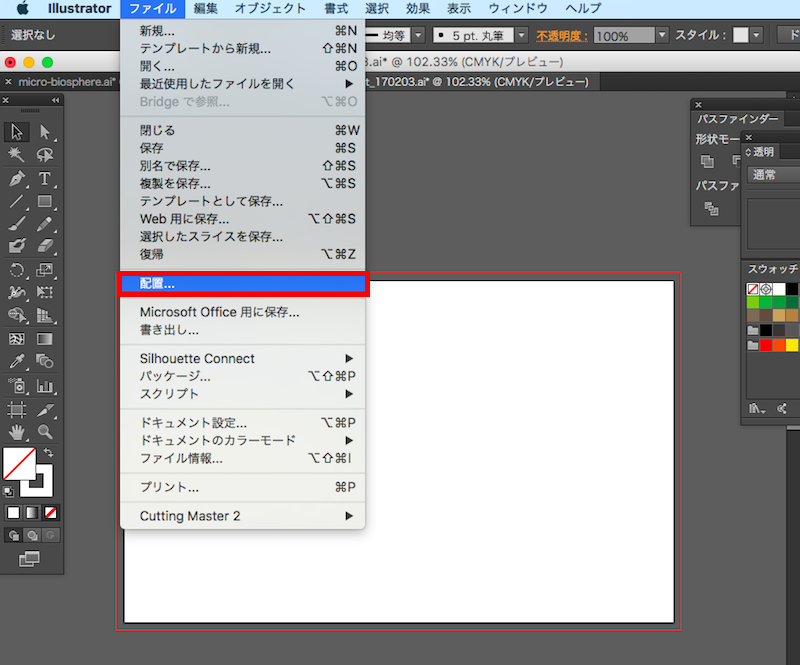
Task: Select the Mesh tool
Action: pyautogui.click(x=17, y=339)
